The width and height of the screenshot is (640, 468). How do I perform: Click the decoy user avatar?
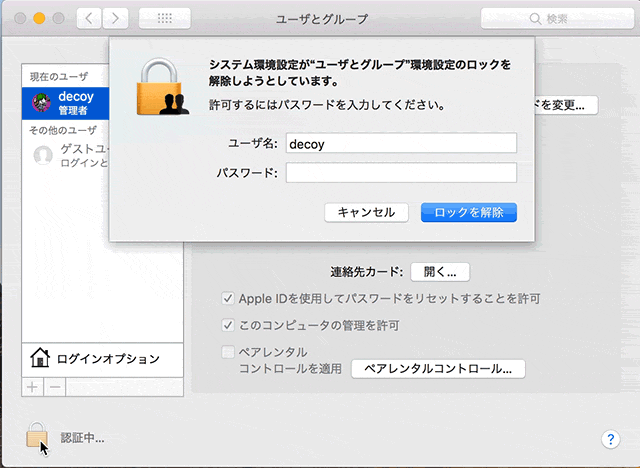point(42,102)
